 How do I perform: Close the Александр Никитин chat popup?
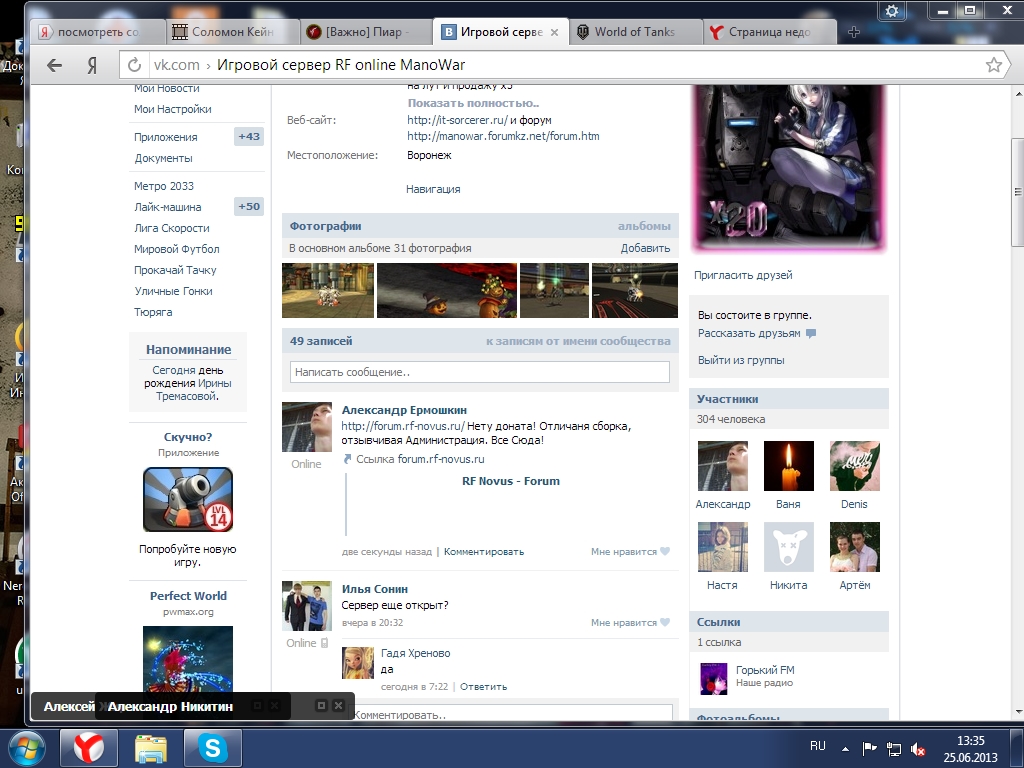338,705
